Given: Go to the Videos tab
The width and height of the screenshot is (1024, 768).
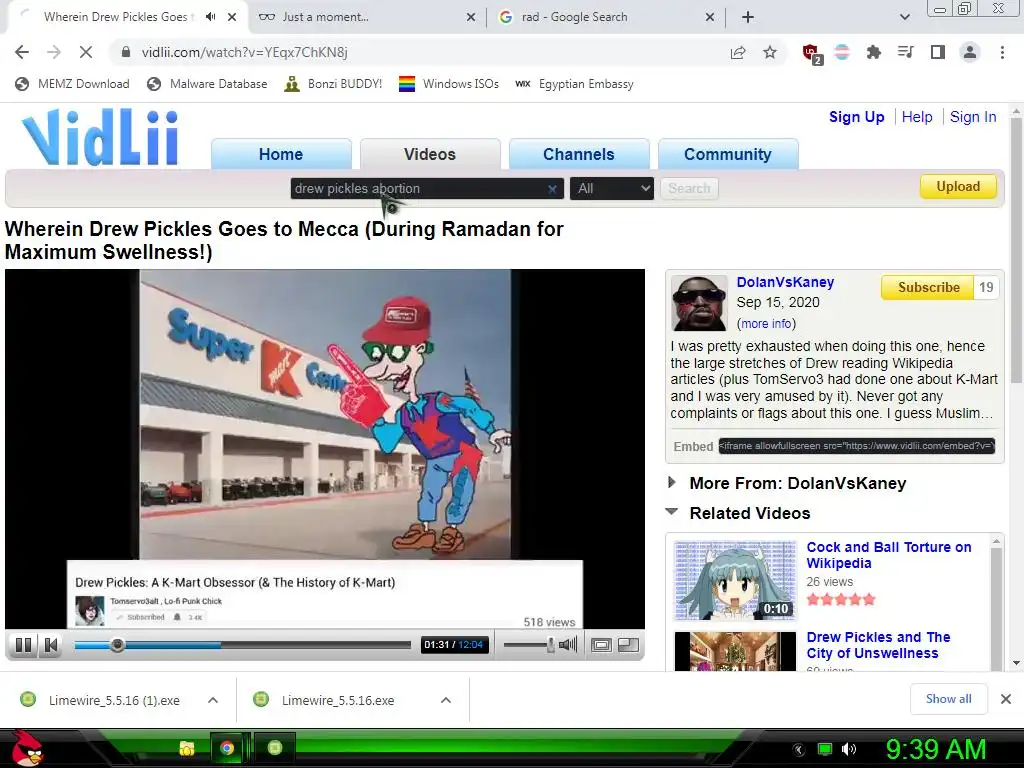Looking at the screenshot, I should click(x=430, y=154).
